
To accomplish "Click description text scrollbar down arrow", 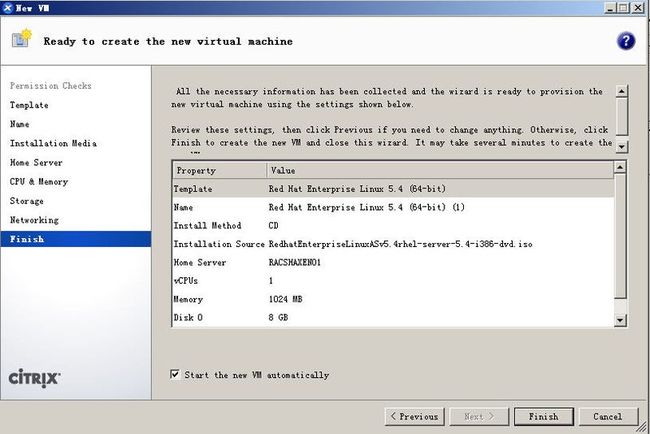I will click(x=621, y=146).
